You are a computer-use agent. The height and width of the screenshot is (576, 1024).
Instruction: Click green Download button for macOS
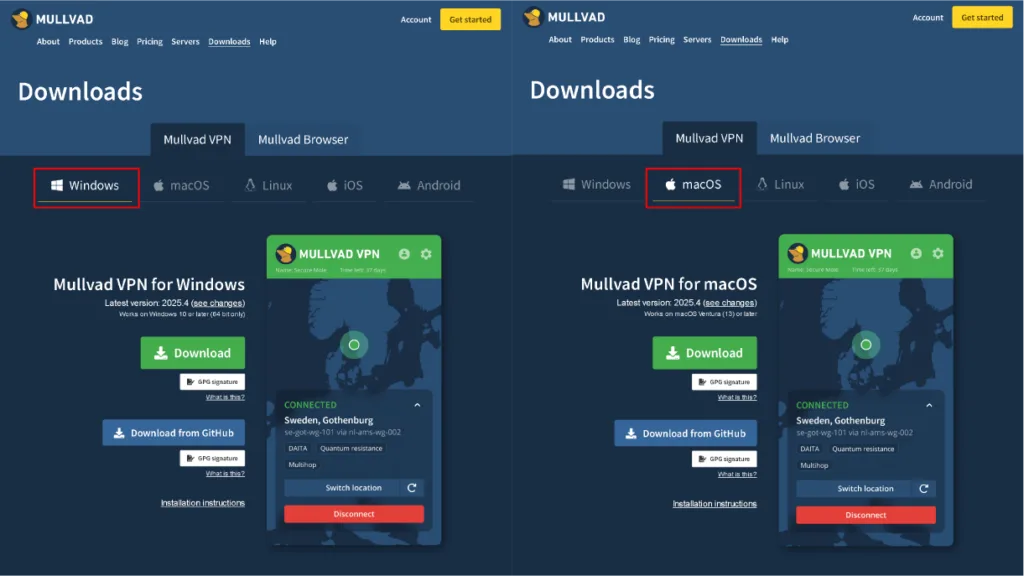pyautogui.click(x=705, y=353)
